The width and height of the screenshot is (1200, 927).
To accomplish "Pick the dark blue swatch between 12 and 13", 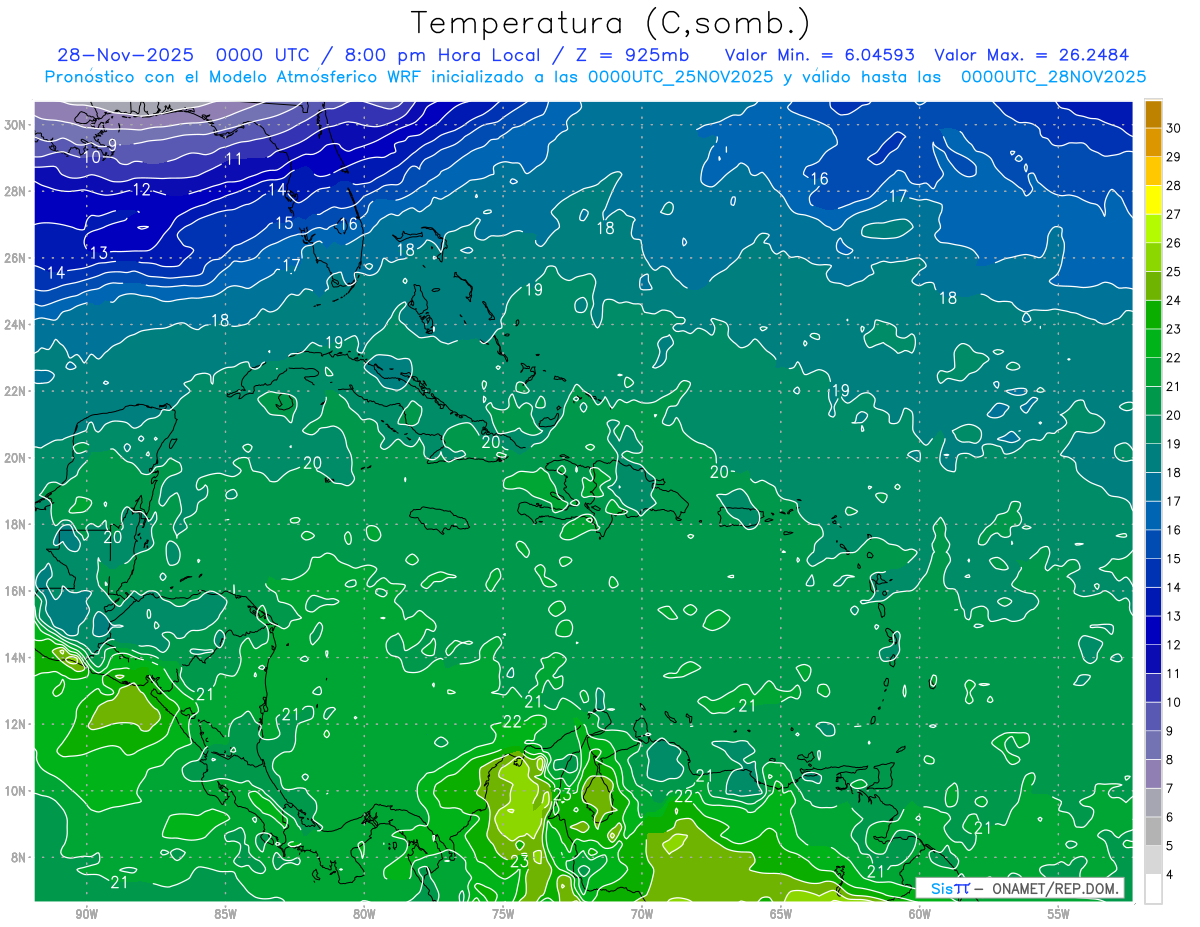I will [1153, 630].
